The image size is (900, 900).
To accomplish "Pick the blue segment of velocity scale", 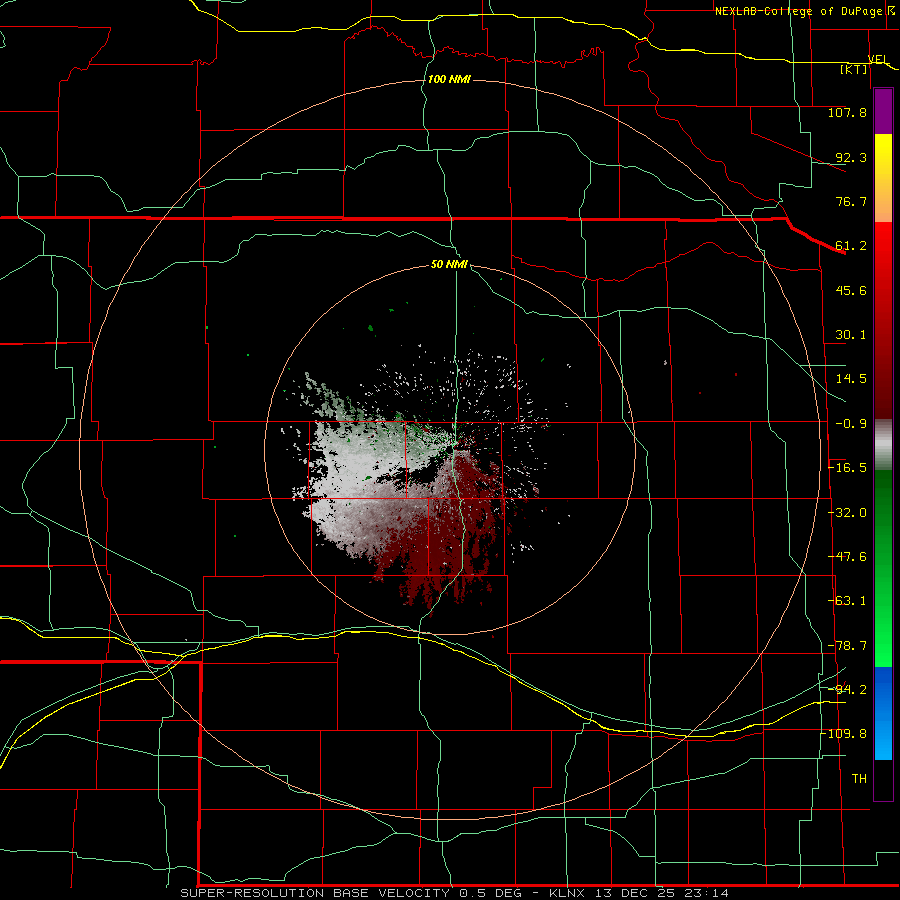I will 883,713.
